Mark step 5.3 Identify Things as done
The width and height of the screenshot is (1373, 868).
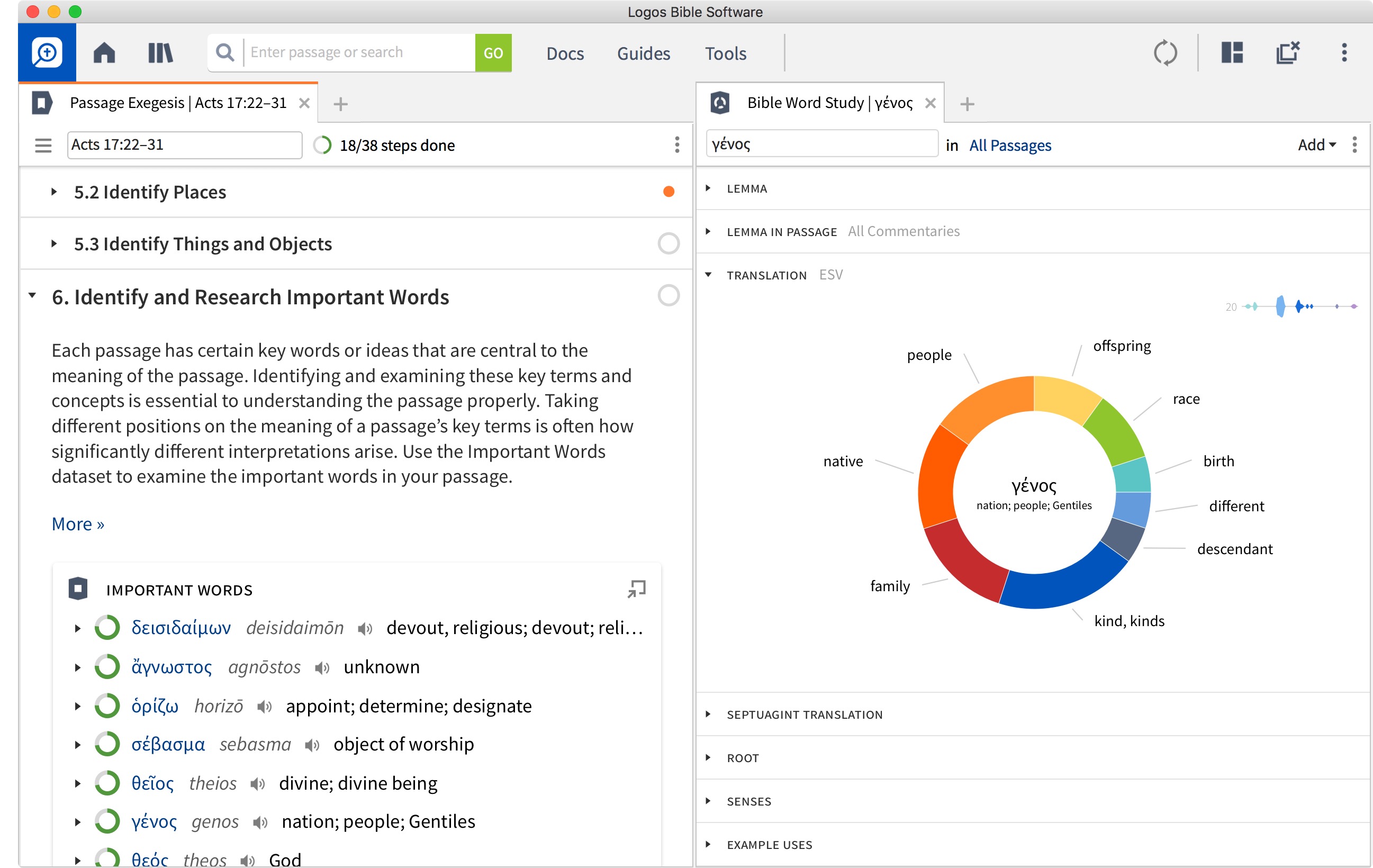[669, 243]
